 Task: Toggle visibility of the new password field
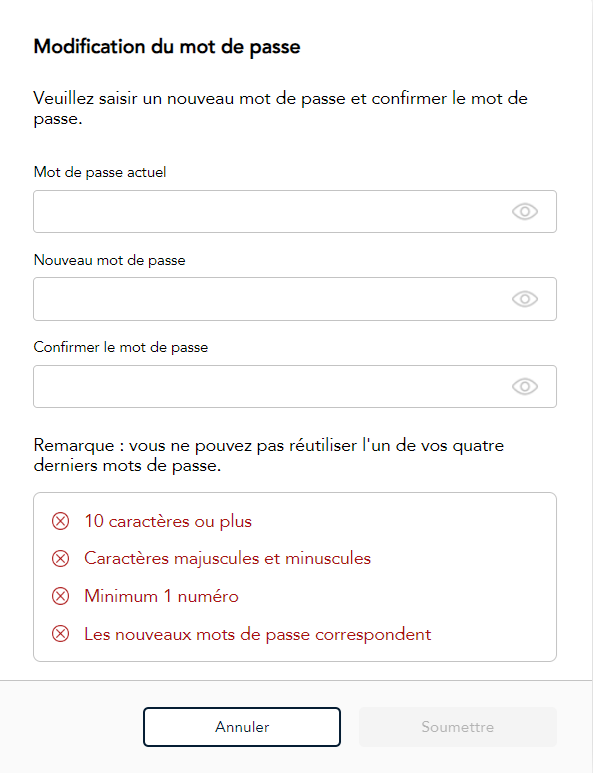(524, 299)
